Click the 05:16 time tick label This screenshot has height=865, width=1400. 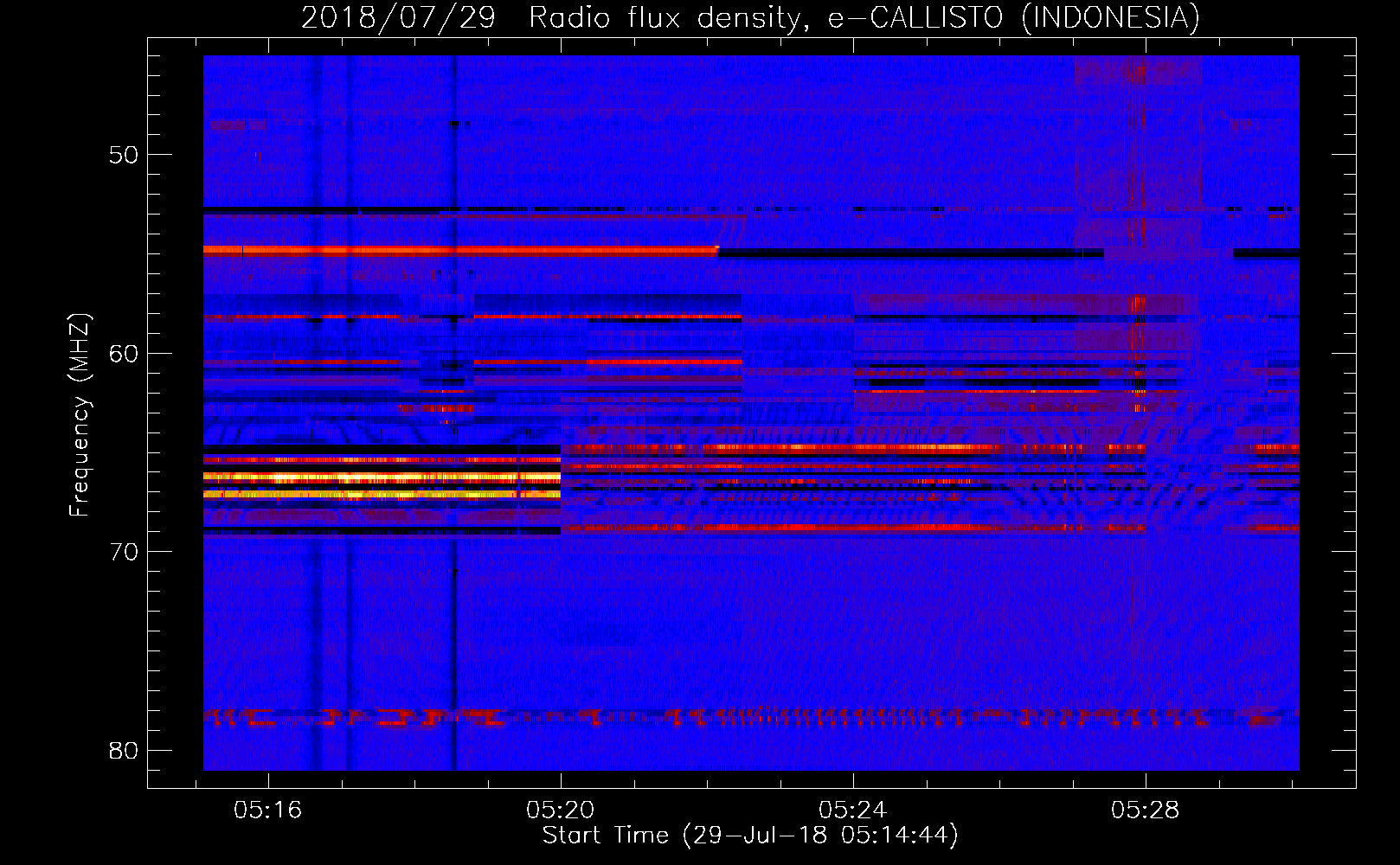pos(267,811)
